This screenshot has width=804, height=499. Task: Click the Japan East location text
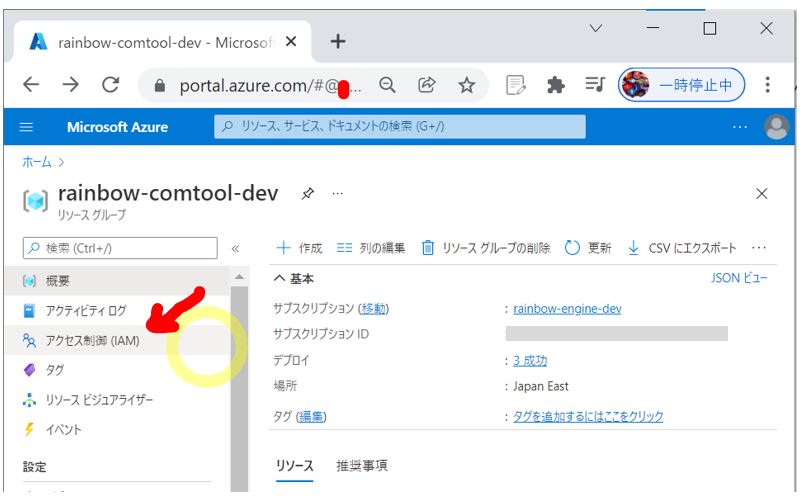[540, 386]
